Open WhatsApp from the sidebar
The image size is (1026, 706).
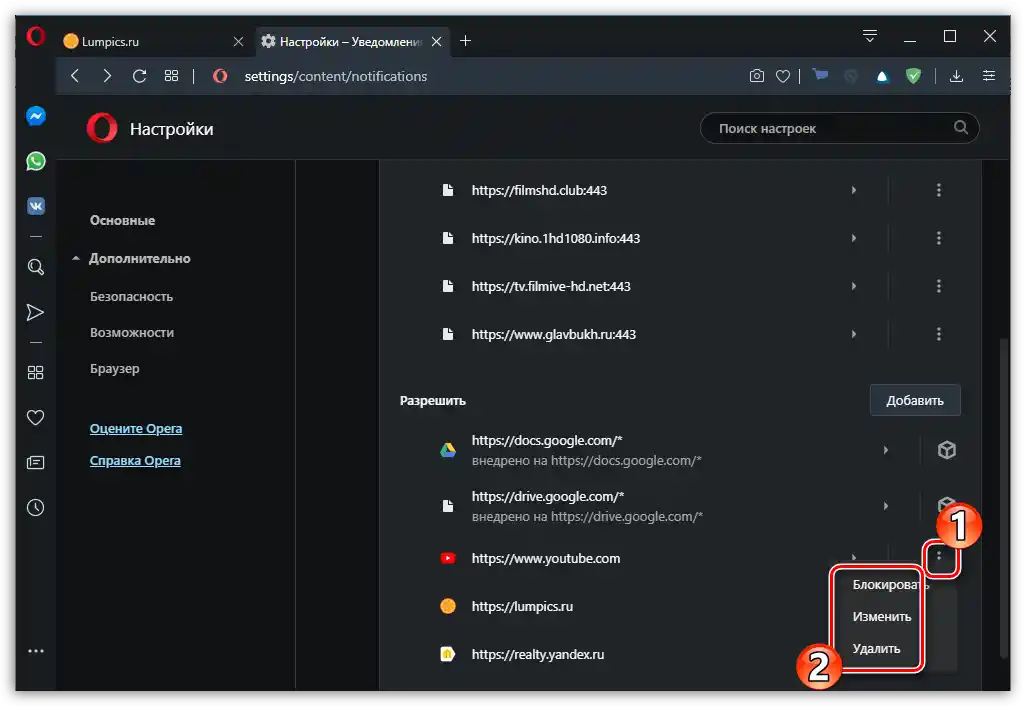36,161
